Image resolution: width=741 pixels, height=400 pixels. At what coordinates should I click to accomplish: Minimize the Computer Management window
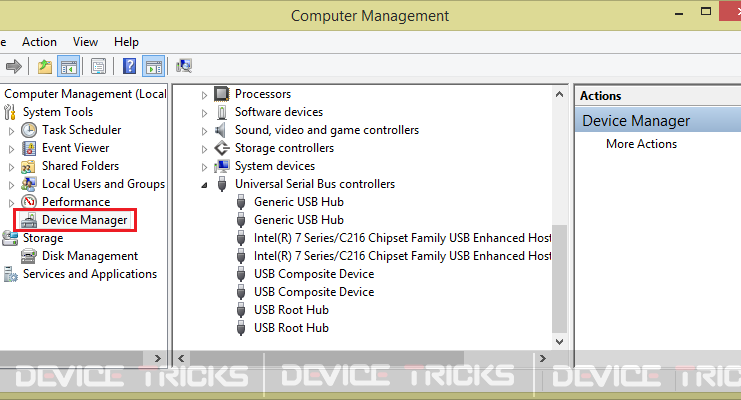pos(679,13)
